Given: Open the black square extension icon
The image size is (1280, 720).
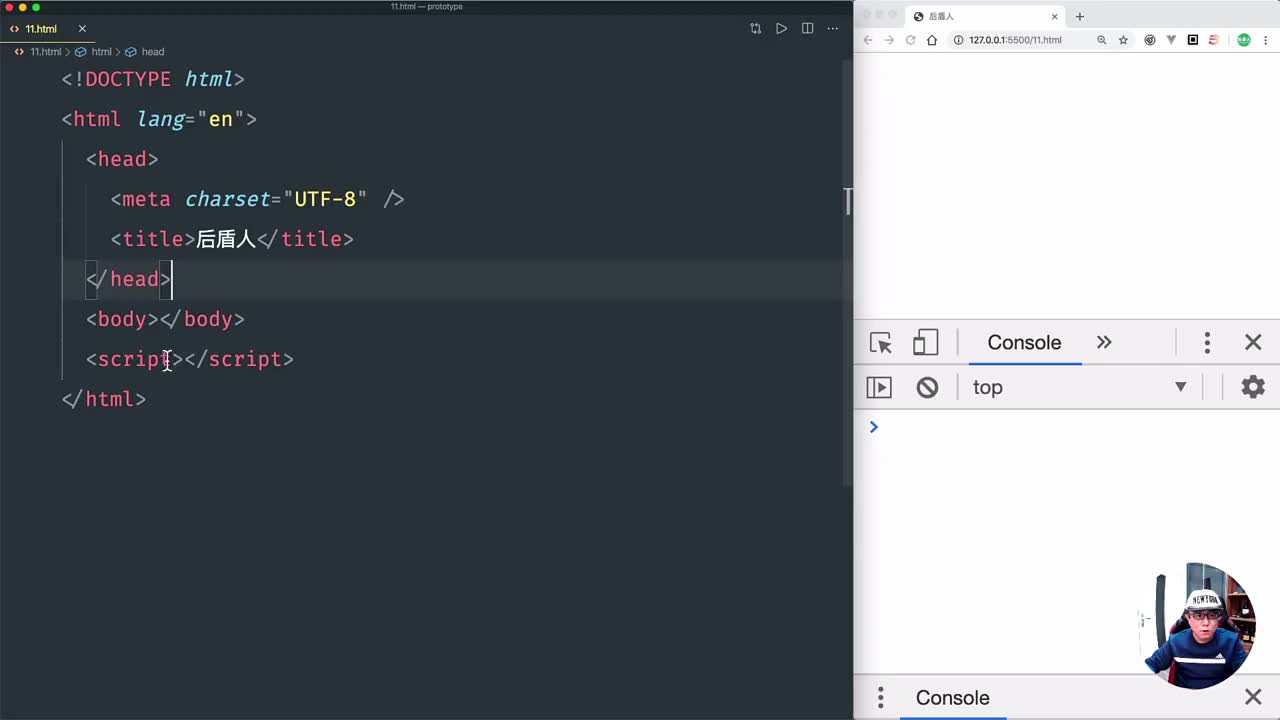Looking at the screenshot, I should 1193,40.
